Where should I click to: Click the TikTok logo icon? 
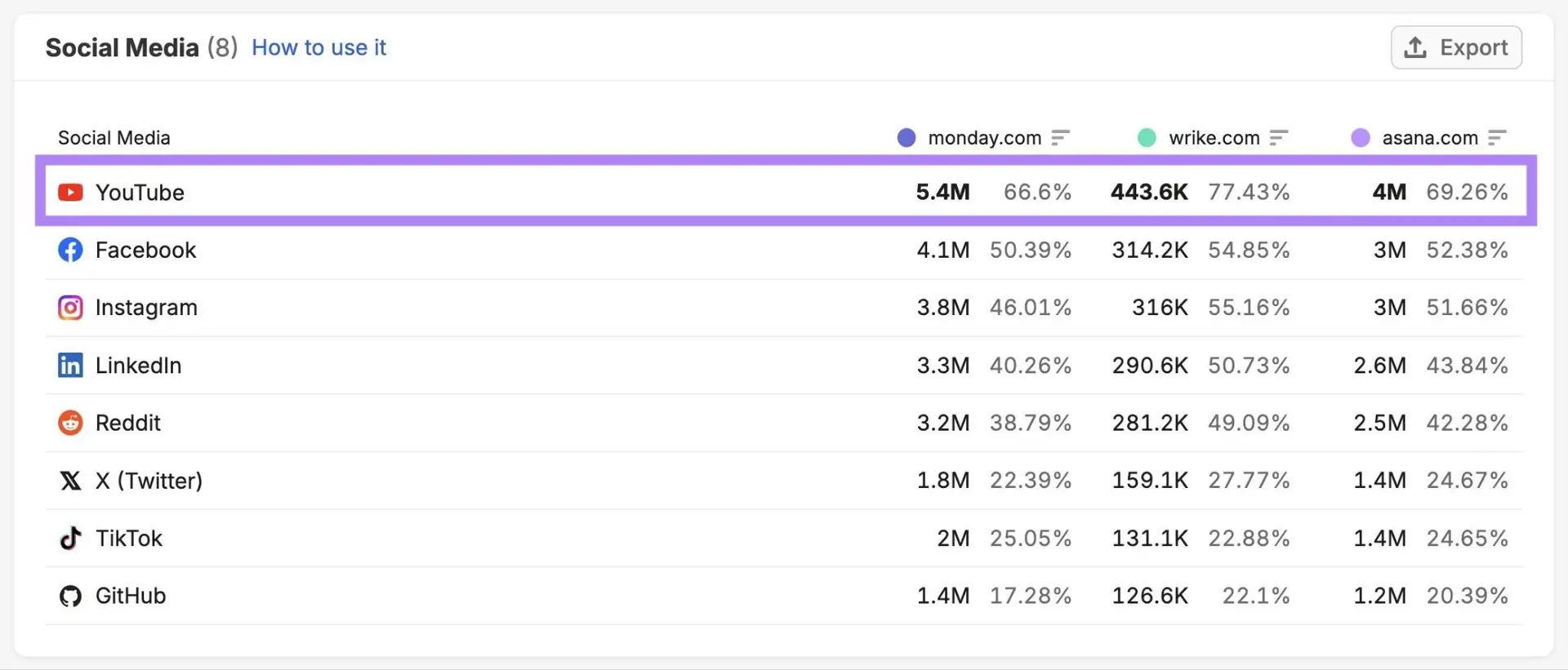point(70,538)
